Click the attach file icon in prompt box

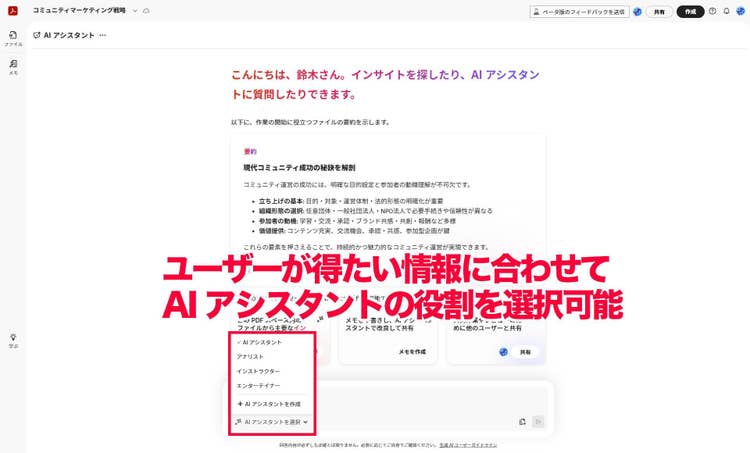point(522,422)
